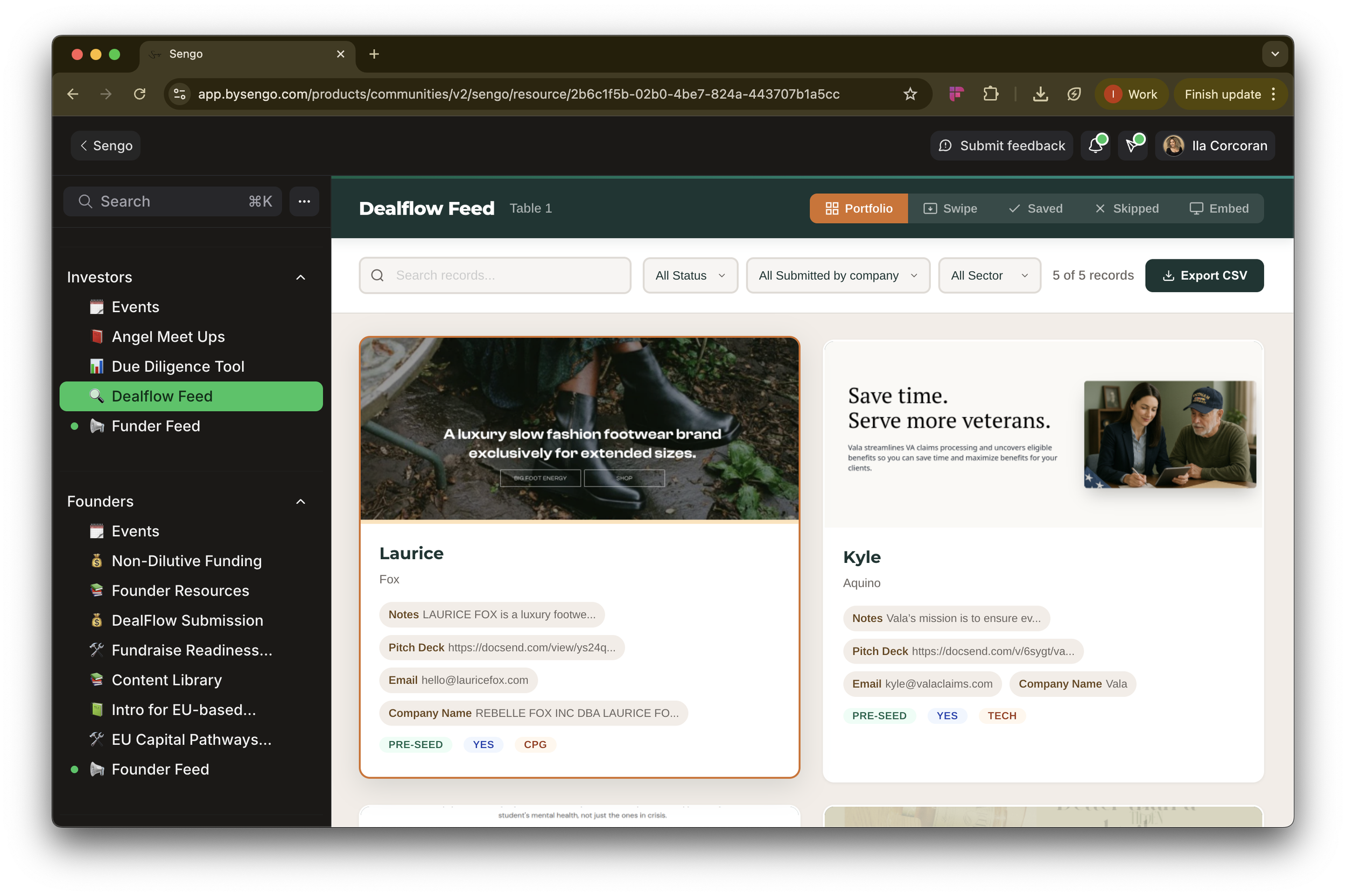Open Funder Feed in the sidebar
1346x896 pixels.
[156, 426]
